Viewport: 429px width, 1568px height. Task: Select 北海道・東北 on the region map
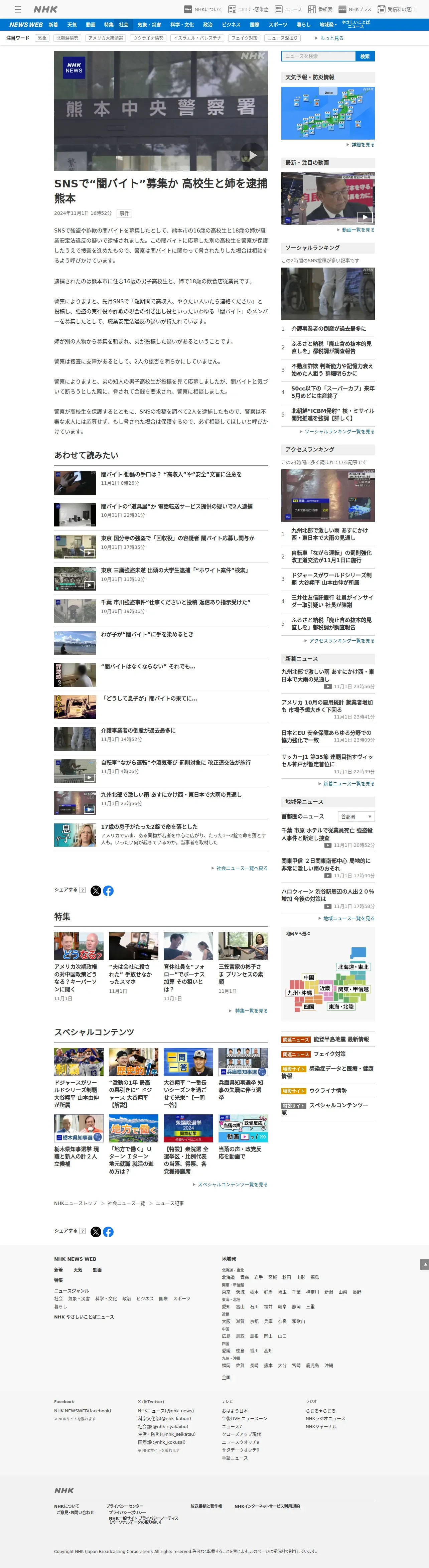coord(353,967)
